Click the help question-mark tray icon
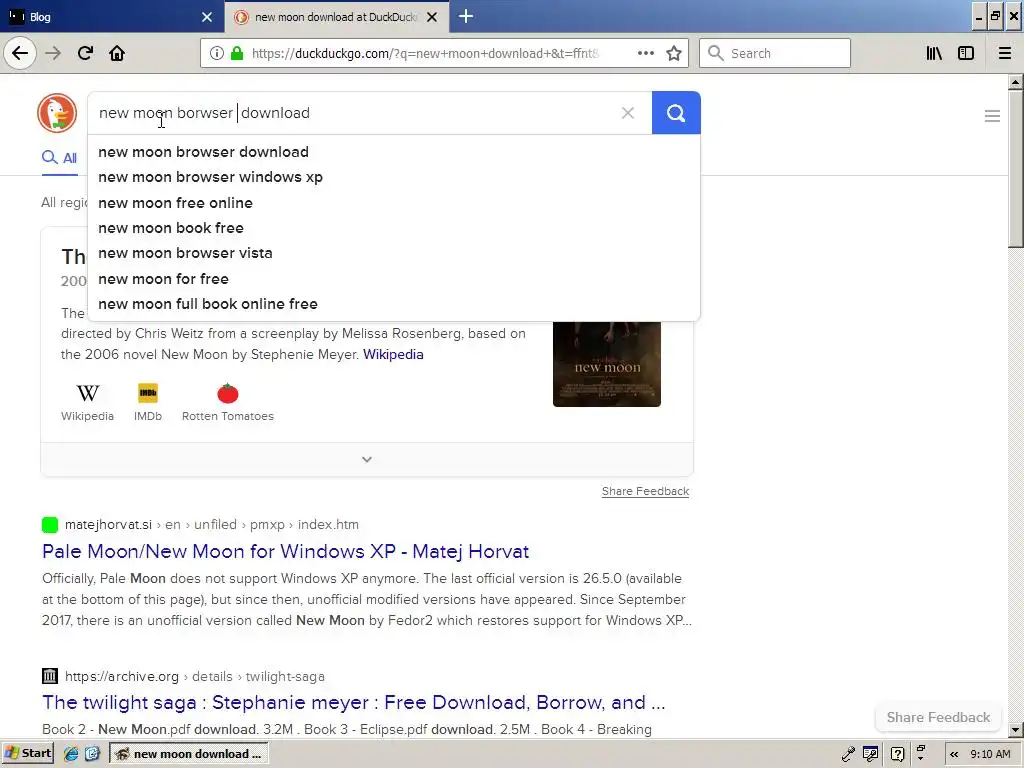 (898, 754)
